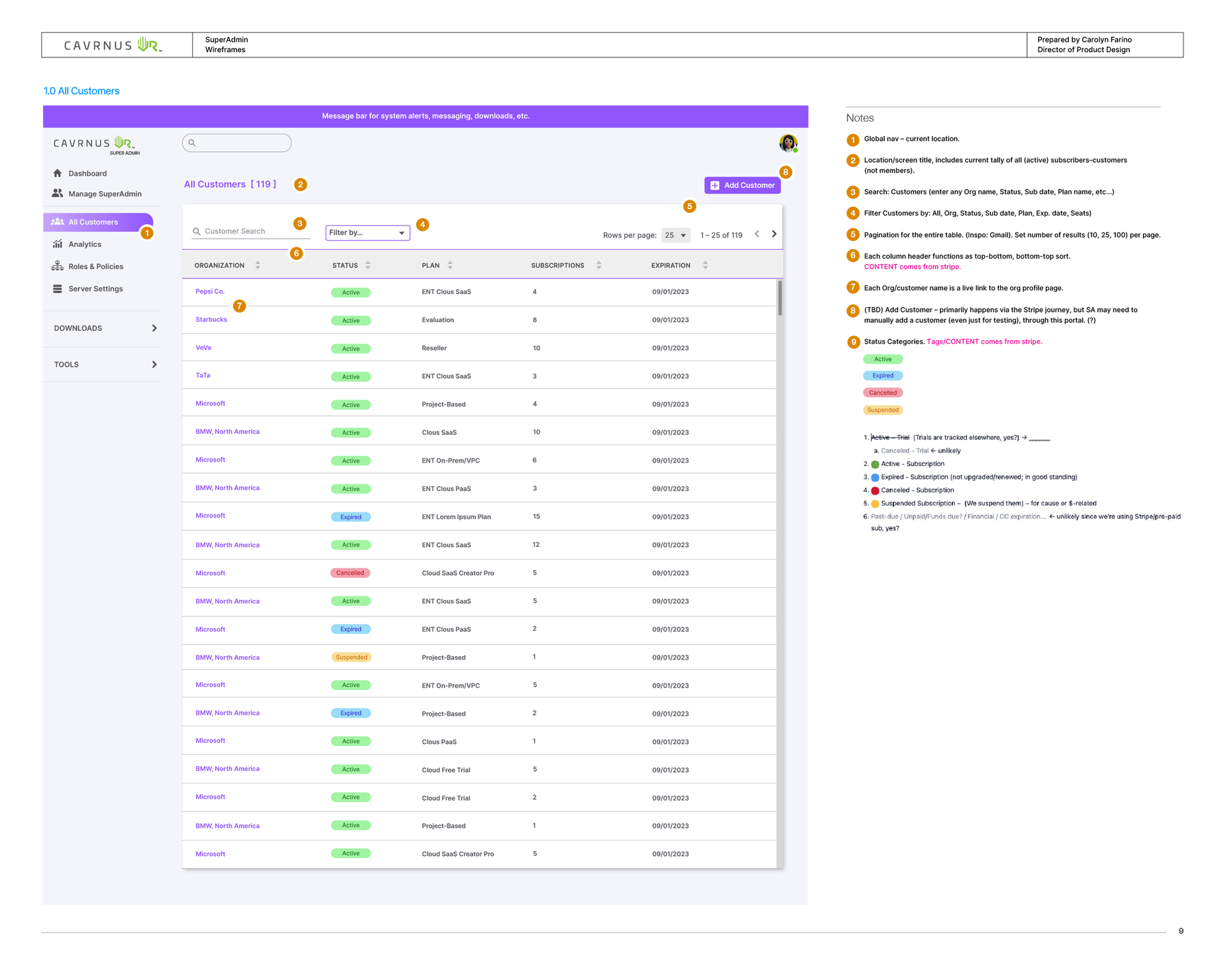
Task: Open the Pepsi Co. organization link
Action: (210, 291)
